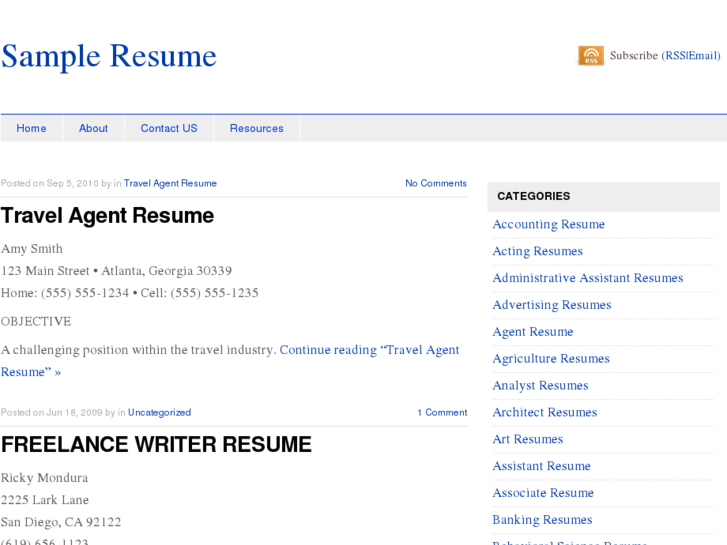Continue reading the Travel Agent Resume post
This screenshot has width=727, height=545.
230,361
